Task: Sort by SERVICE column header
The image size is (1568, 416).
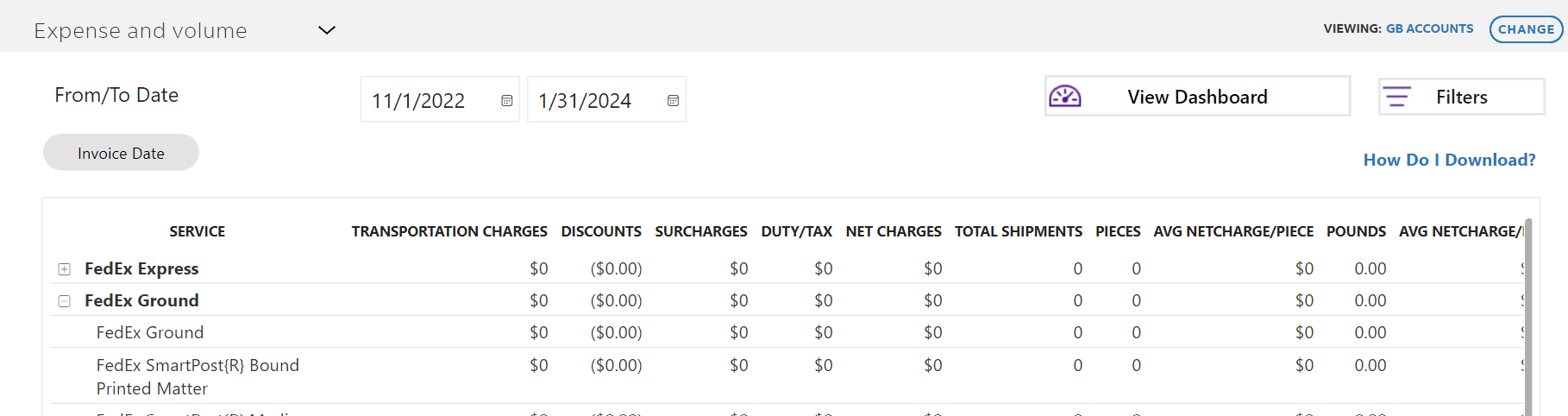Action: point(197,231)
